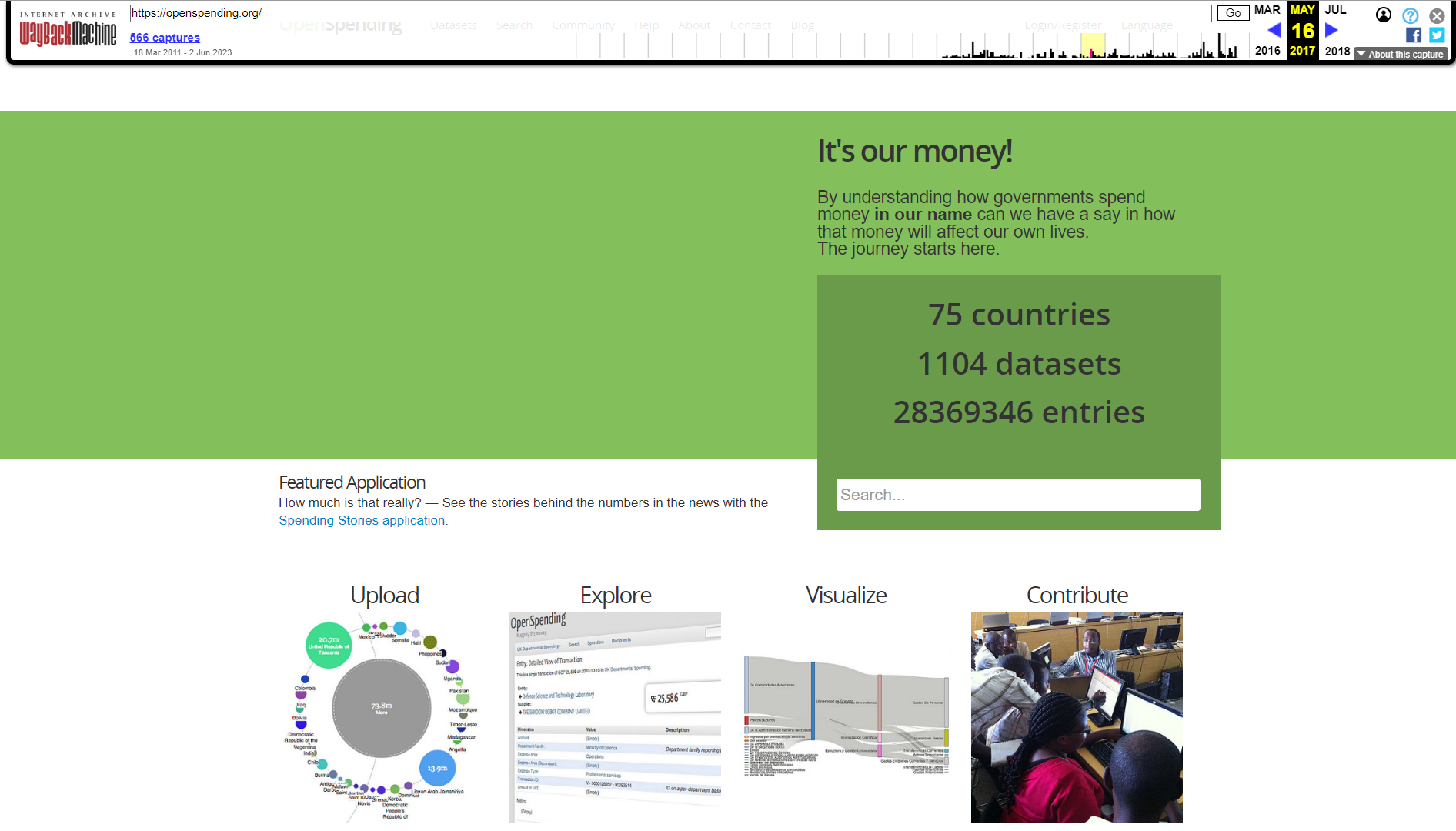The image size is (1456, 831).
Task: Click the Visualize heading
Action: pyautogui.click(x=847, y=596)
